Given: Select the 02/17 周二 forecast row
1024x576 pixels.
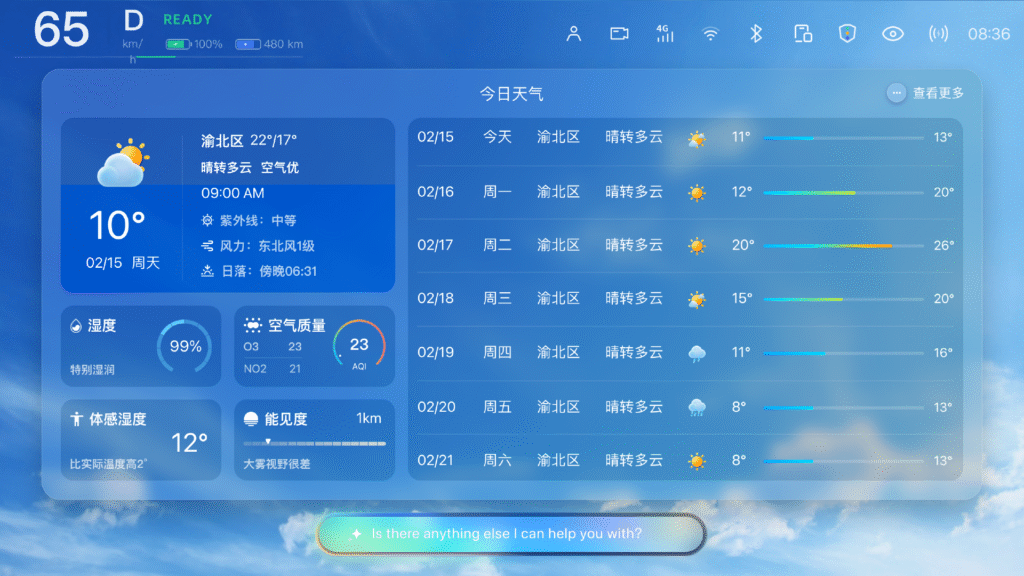Looking at the screenshot, I should 685,246.
